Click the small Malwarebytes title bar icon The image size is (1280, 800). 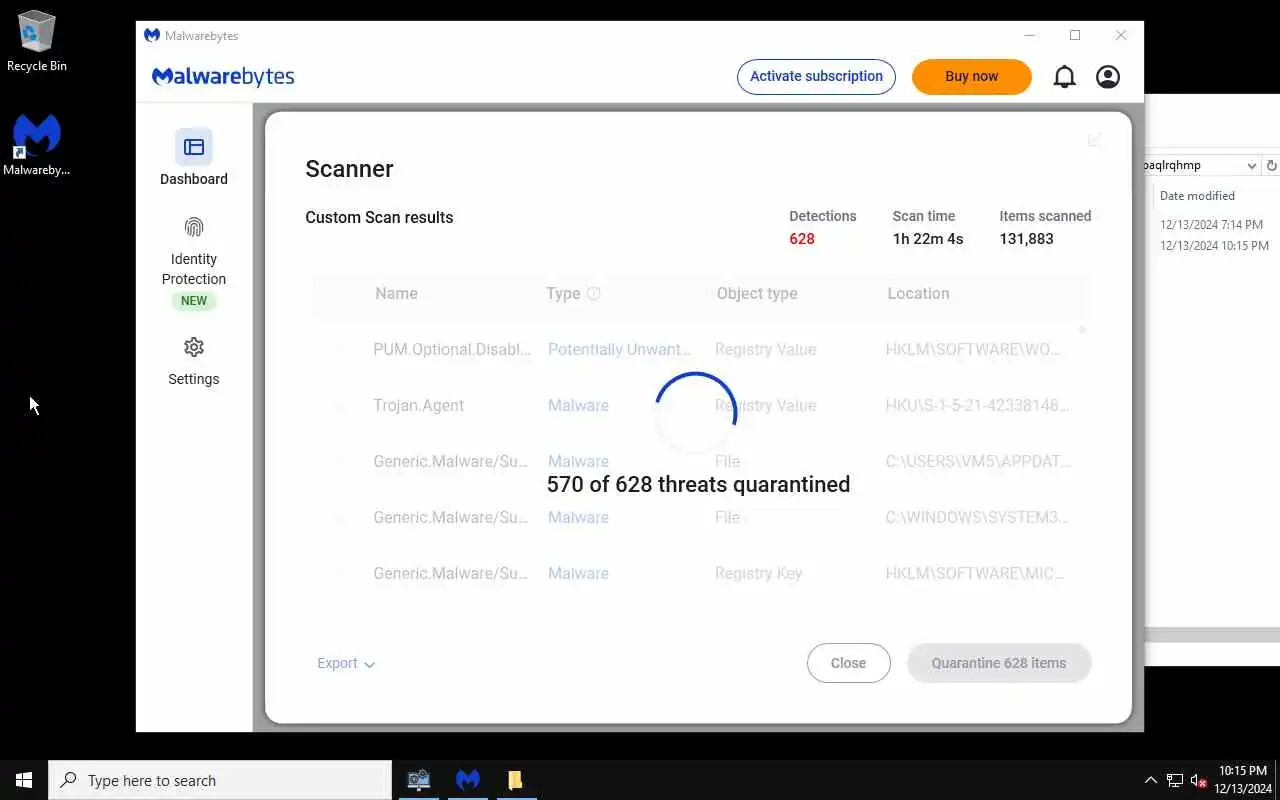click(152, 35)
